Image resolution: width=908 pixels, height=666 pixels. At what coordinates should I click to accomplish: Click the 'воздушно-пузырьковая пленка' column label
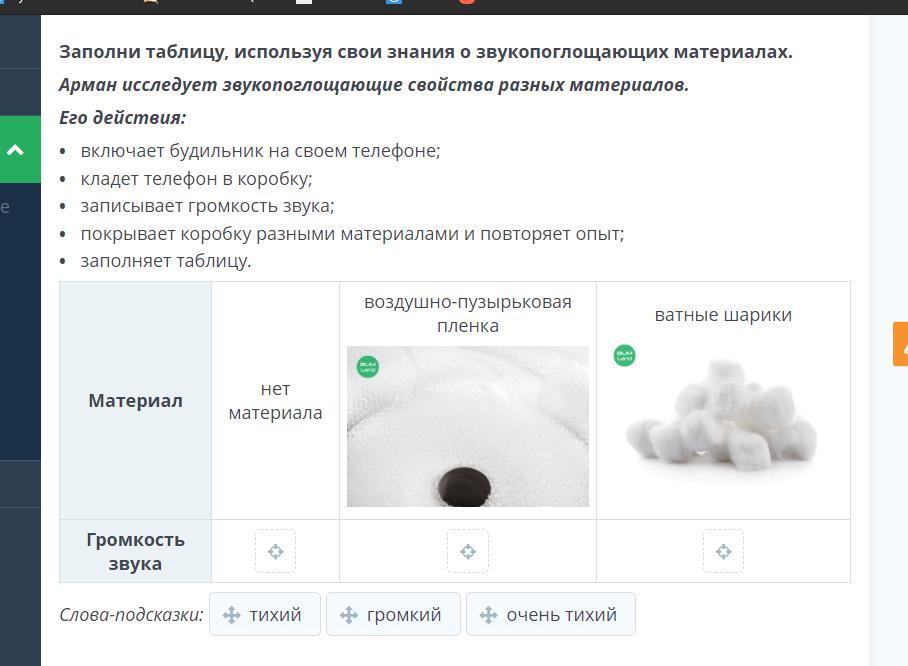[468, 314]
